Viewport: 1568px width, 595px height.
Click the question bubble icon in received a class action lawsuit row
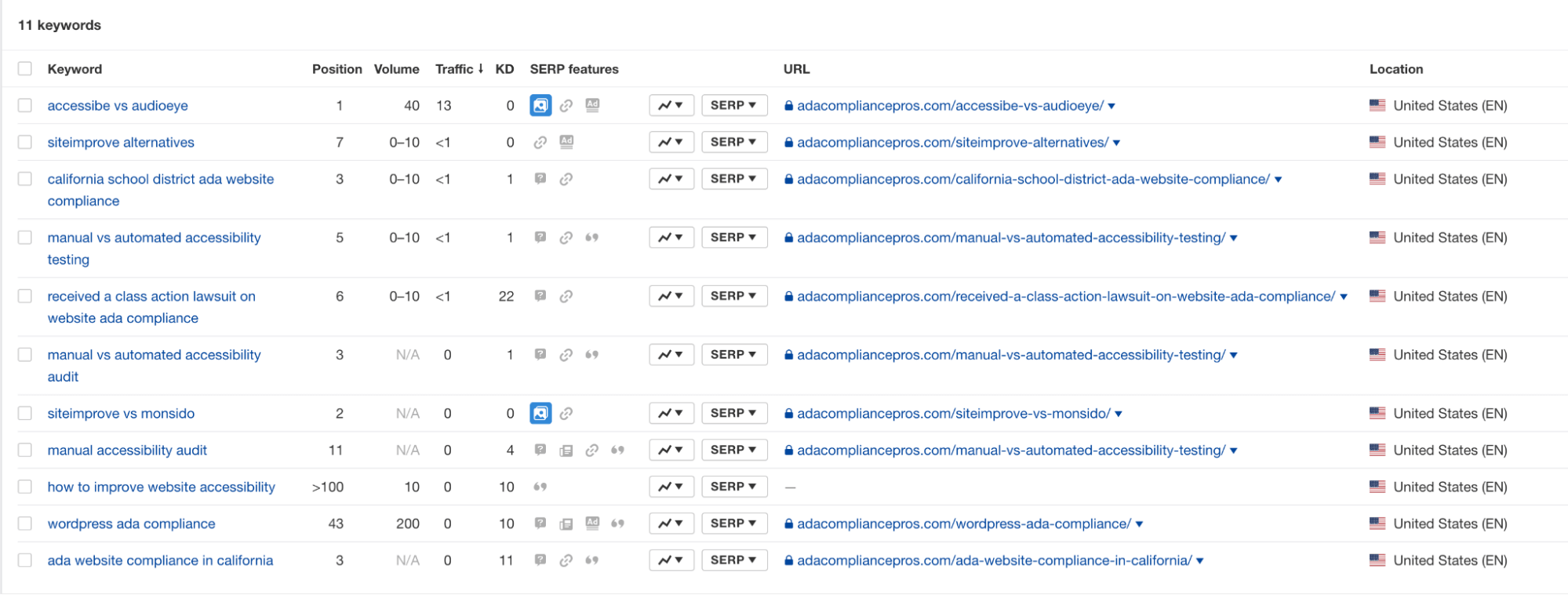[x=540, y=296]
